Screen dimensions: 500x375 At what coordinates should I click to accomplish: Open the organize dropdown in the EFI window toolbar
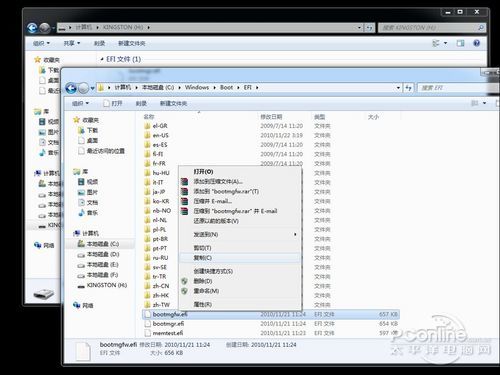coord(80,103)
